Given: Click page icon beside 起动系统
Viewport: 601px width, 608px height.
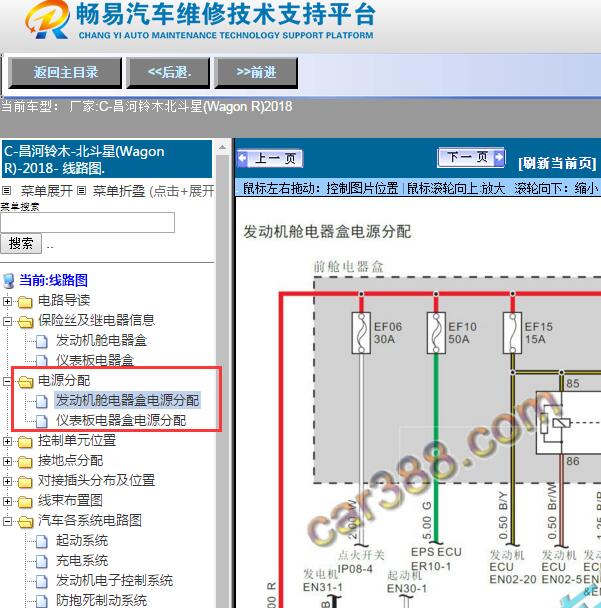Looking at the screenshot, I should click(41, 542).
